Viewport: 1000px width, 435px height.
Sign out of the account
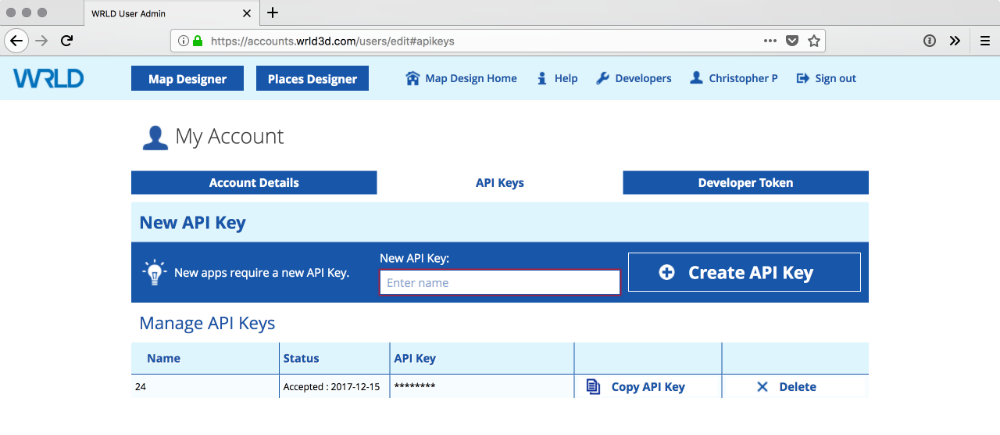pyautogui.click(x=835, y=78)
